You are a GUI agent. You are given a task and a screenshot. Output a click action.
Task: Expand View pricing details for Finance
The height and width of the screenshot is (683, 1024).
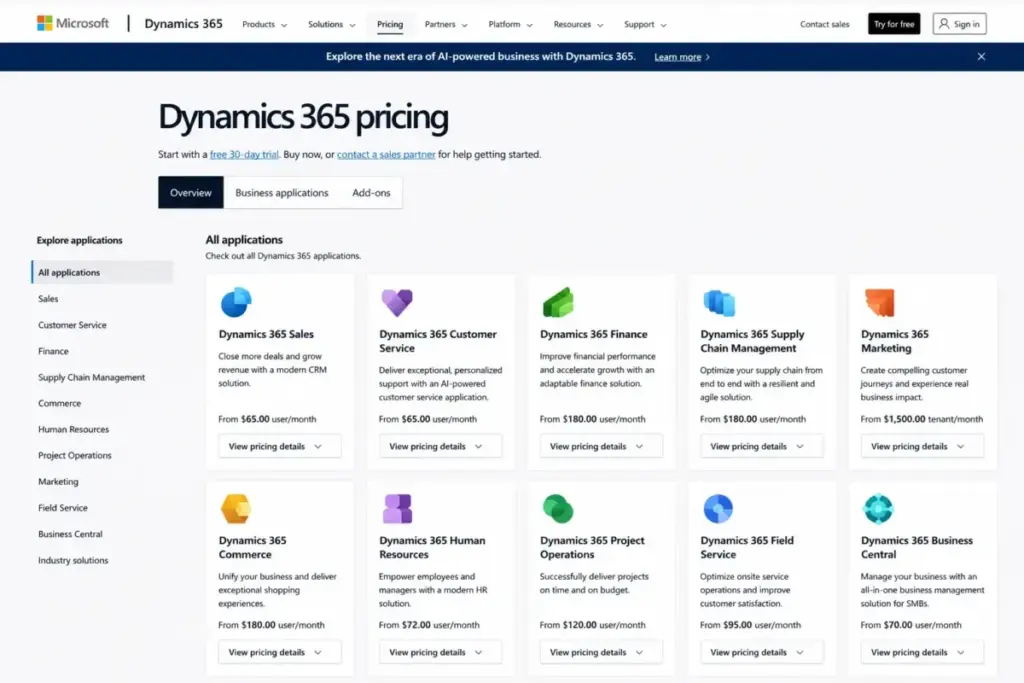pos(601,446)
